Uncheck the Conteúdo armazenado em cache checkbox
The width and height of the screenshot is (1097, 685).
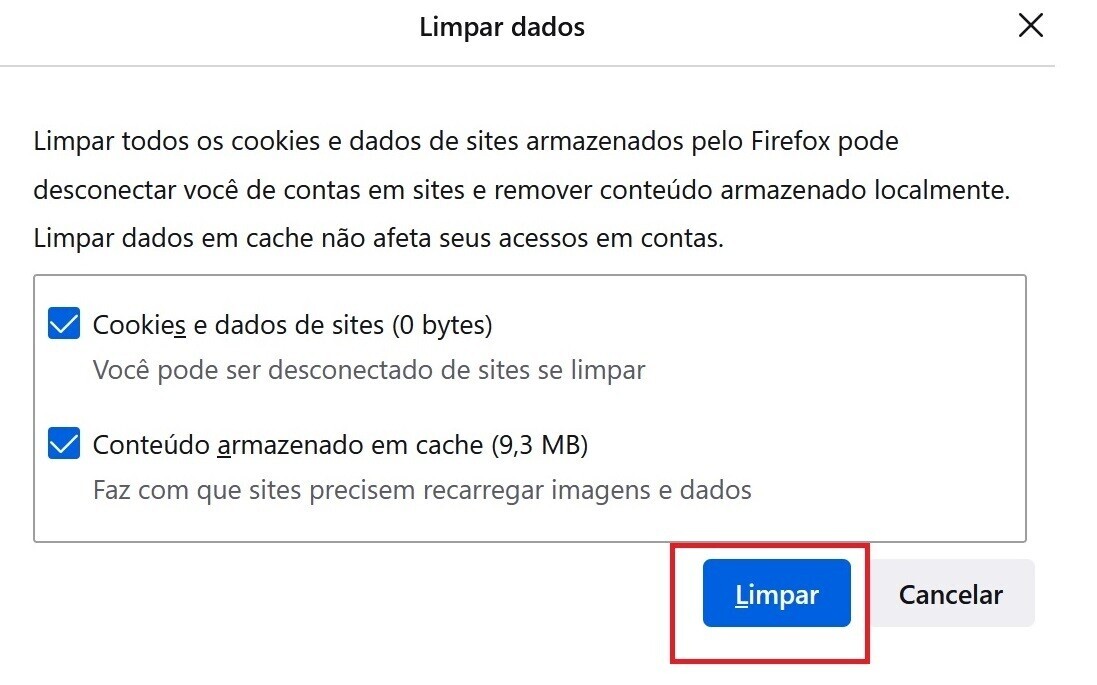[x=64, y=444]
